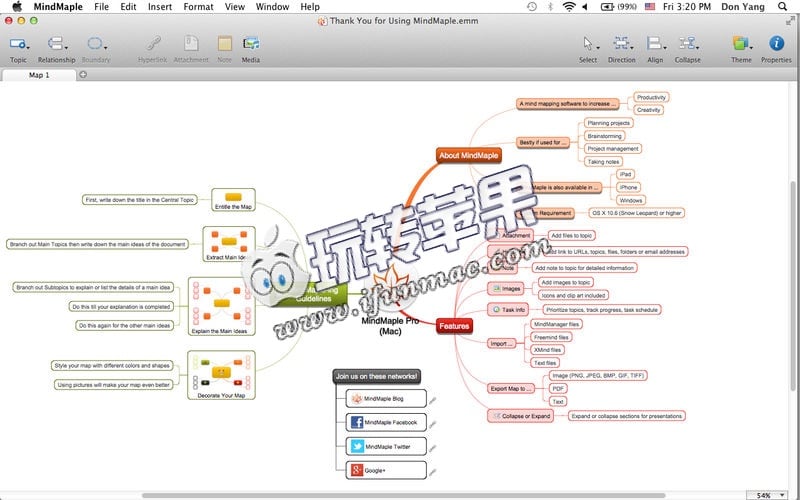Screen dimensions: 800x500
Task: Click the MindMaple Blog leaf icon
Action: 357,398
